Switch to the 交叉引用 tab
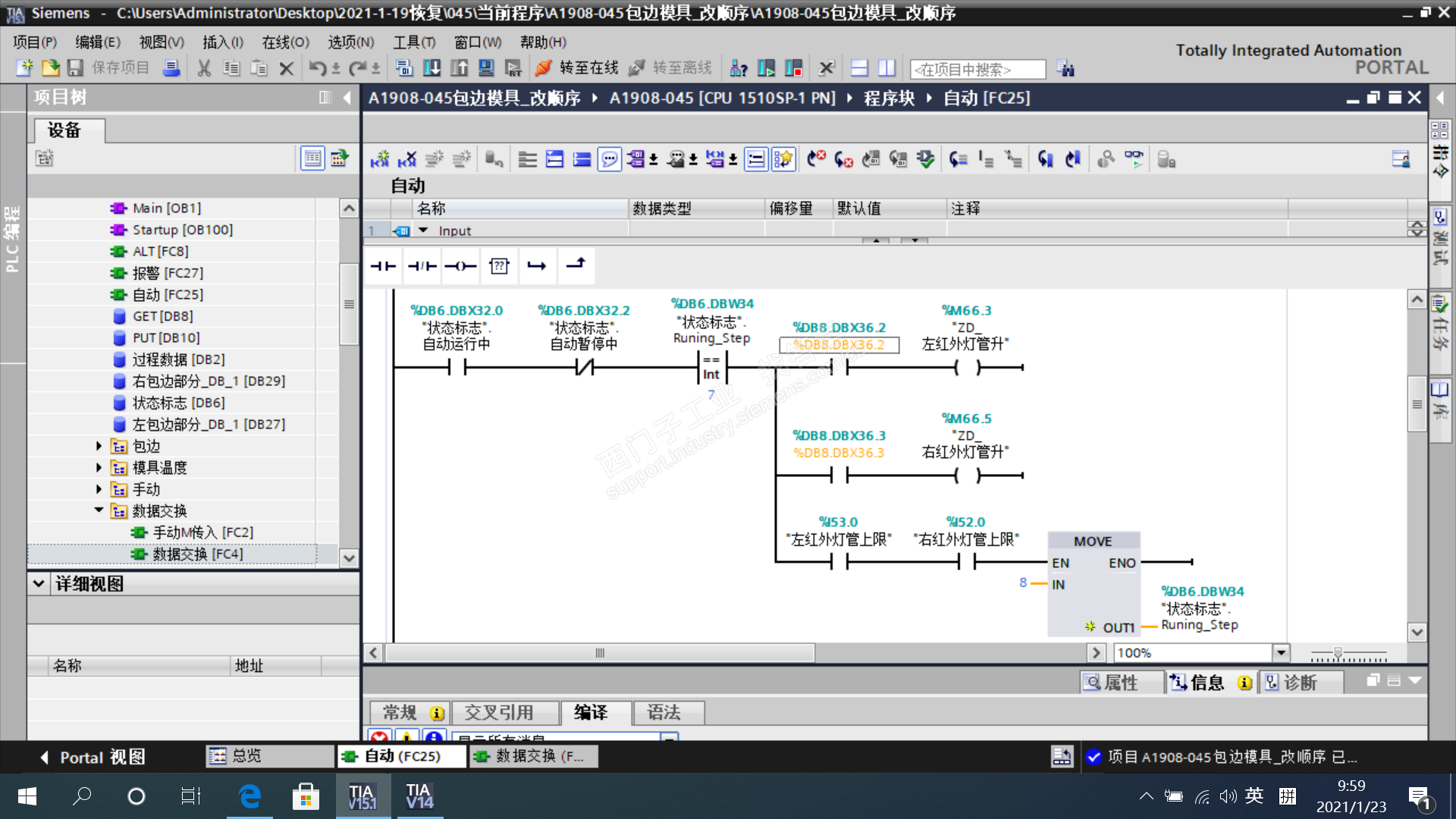1456x819 pixels. (x=498, y=713)
